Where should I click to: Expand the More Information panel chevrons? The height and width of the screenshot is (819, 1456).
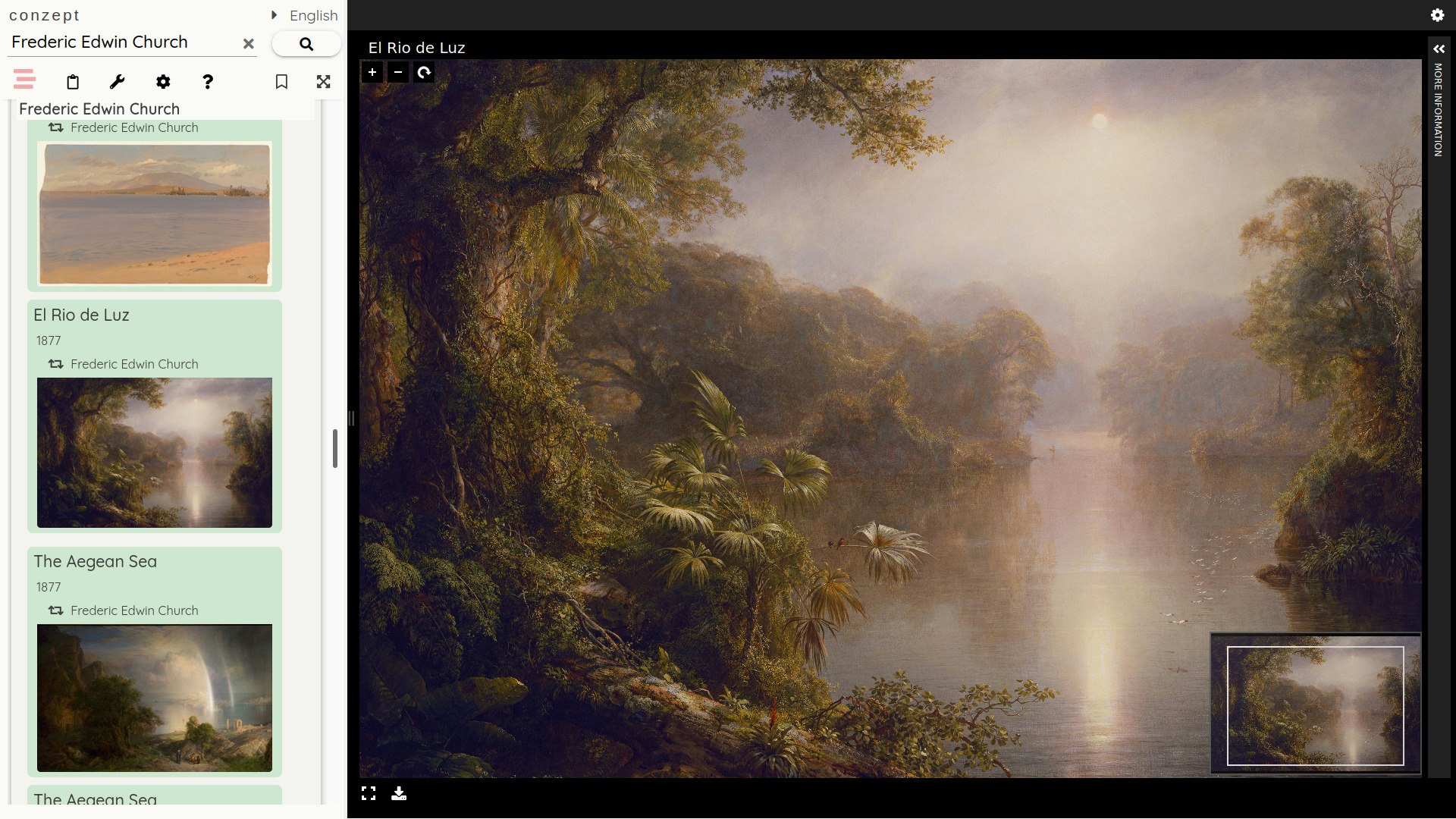pos(1439,49)
